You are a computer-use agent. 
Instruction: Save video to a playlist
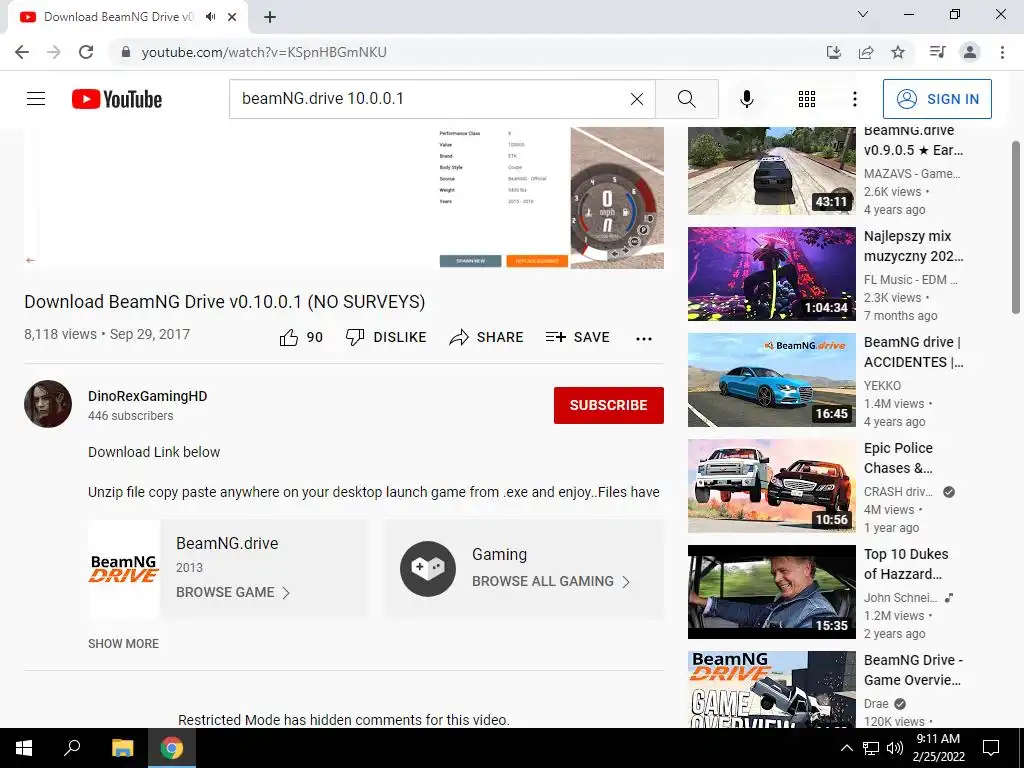[578, 338]
